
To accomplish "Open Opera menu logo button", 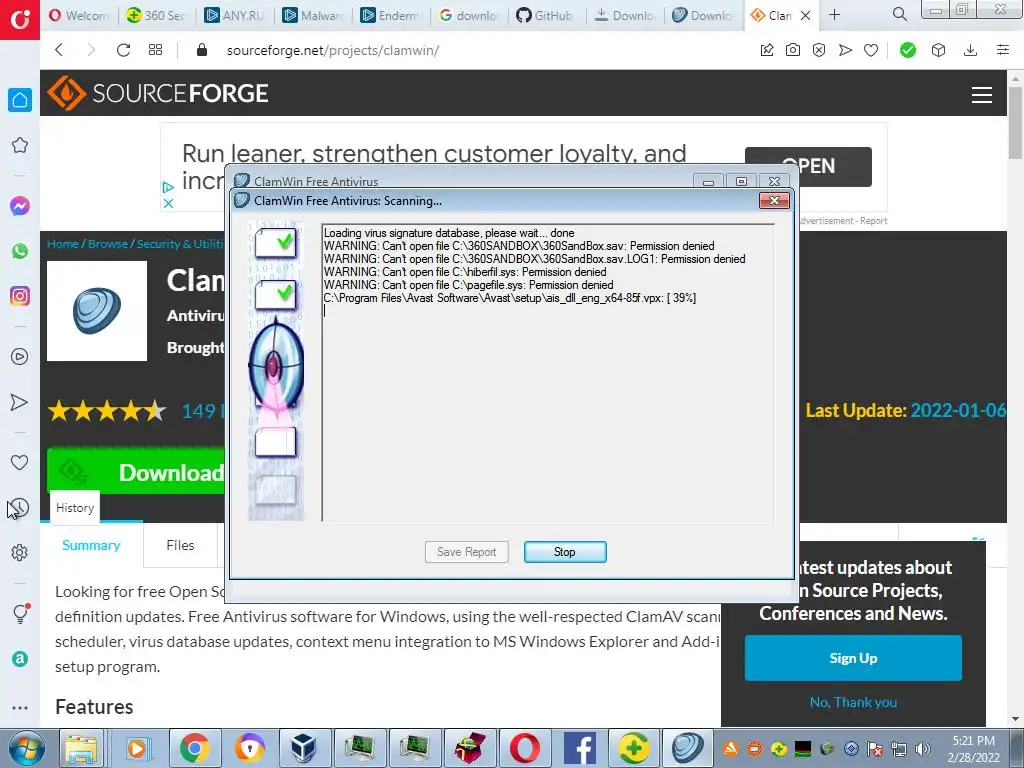I will click(20, 20).
